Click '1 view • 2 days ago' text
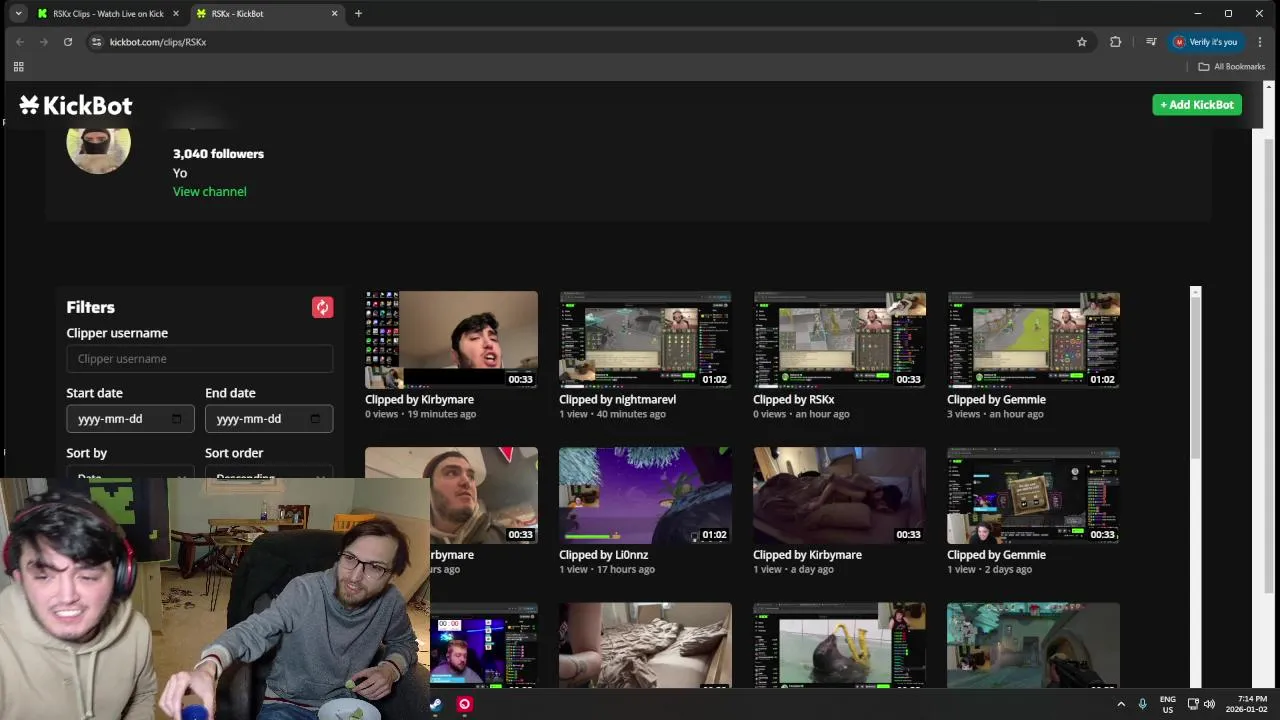The height and width of the screenshot is (720, 1280). coord(989,570)
